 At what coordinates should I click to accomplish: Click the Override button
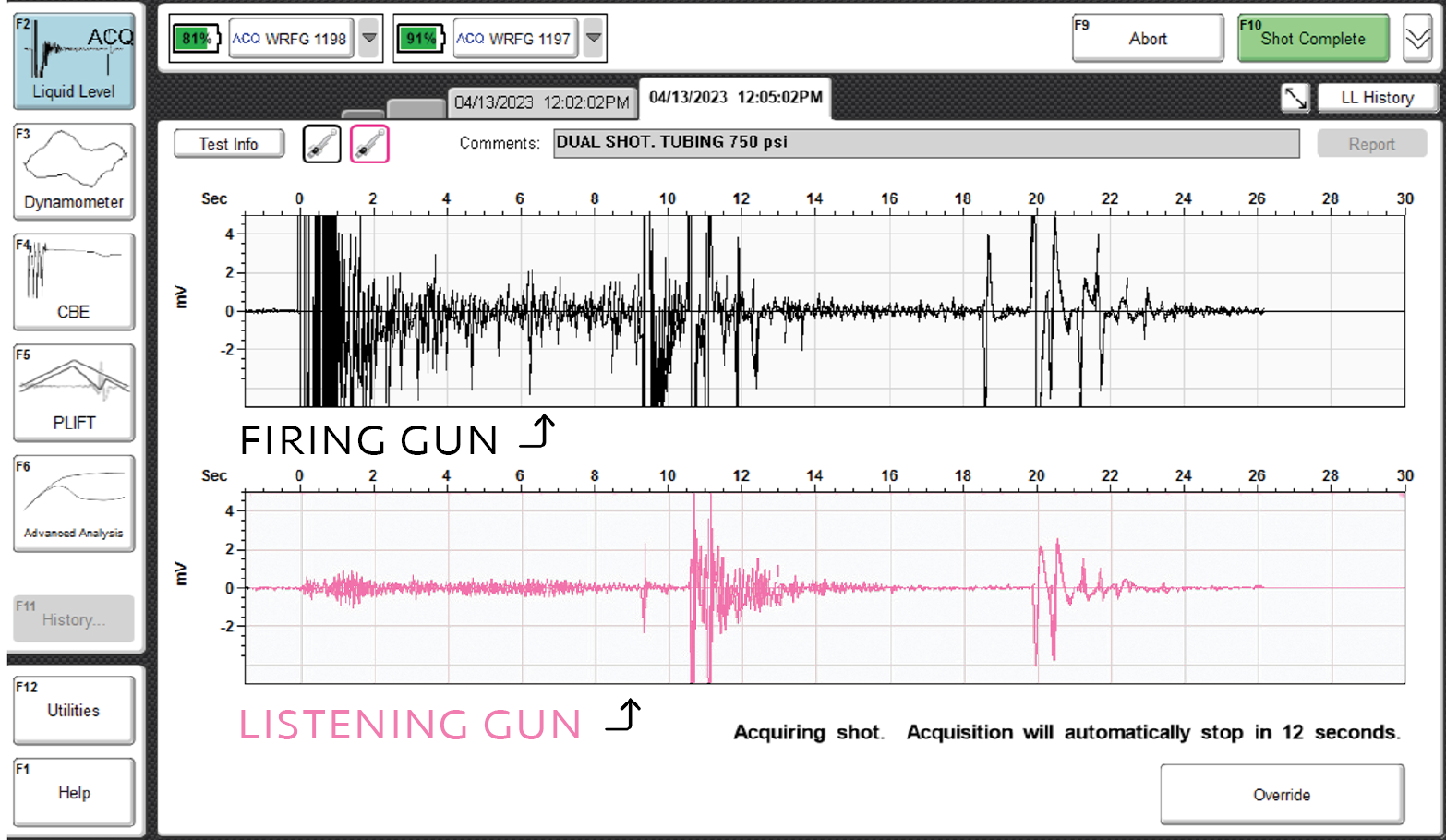pos(1282,795)
